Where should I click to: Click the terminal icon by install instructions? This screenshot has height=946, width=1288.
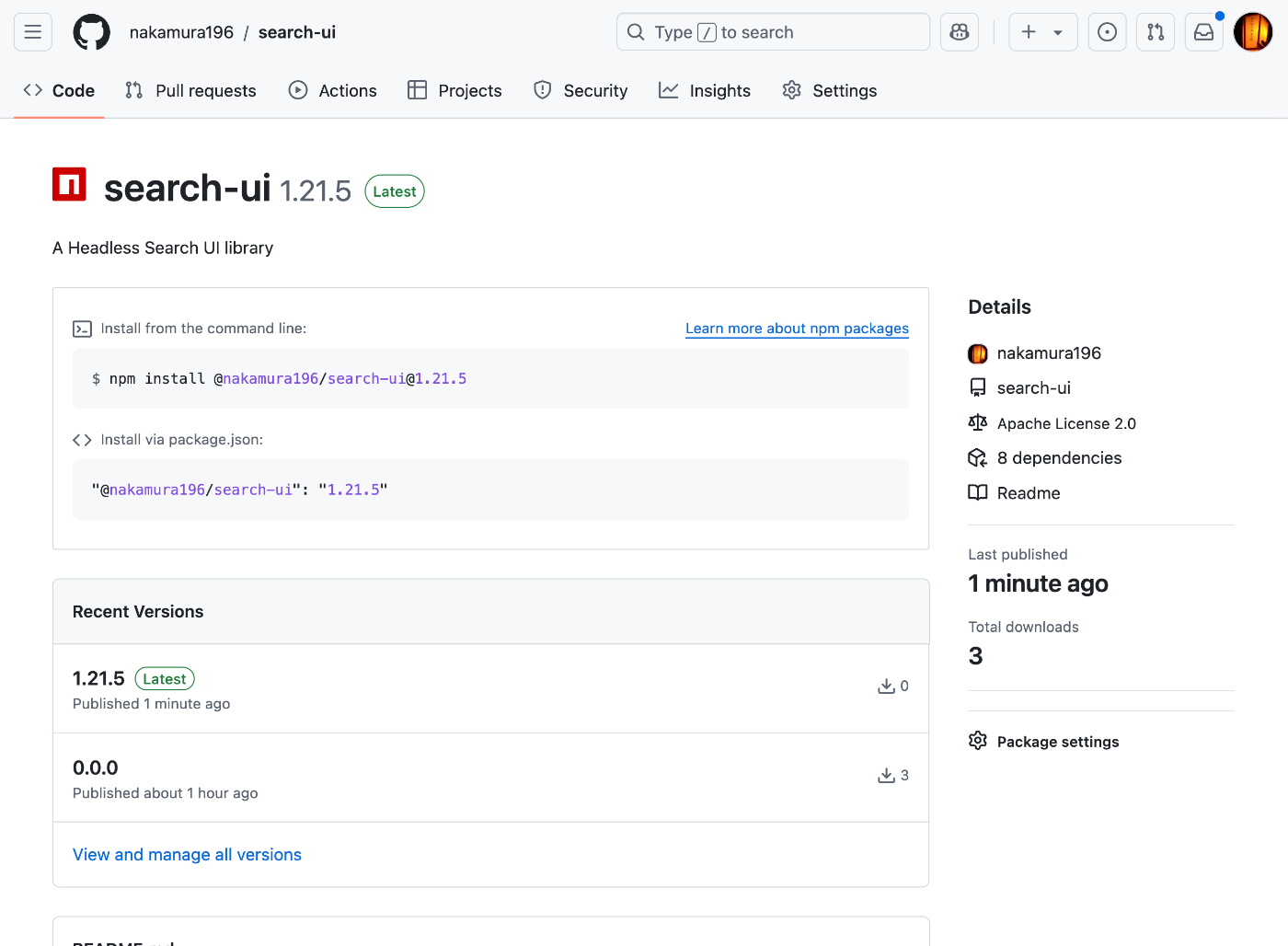82,329
